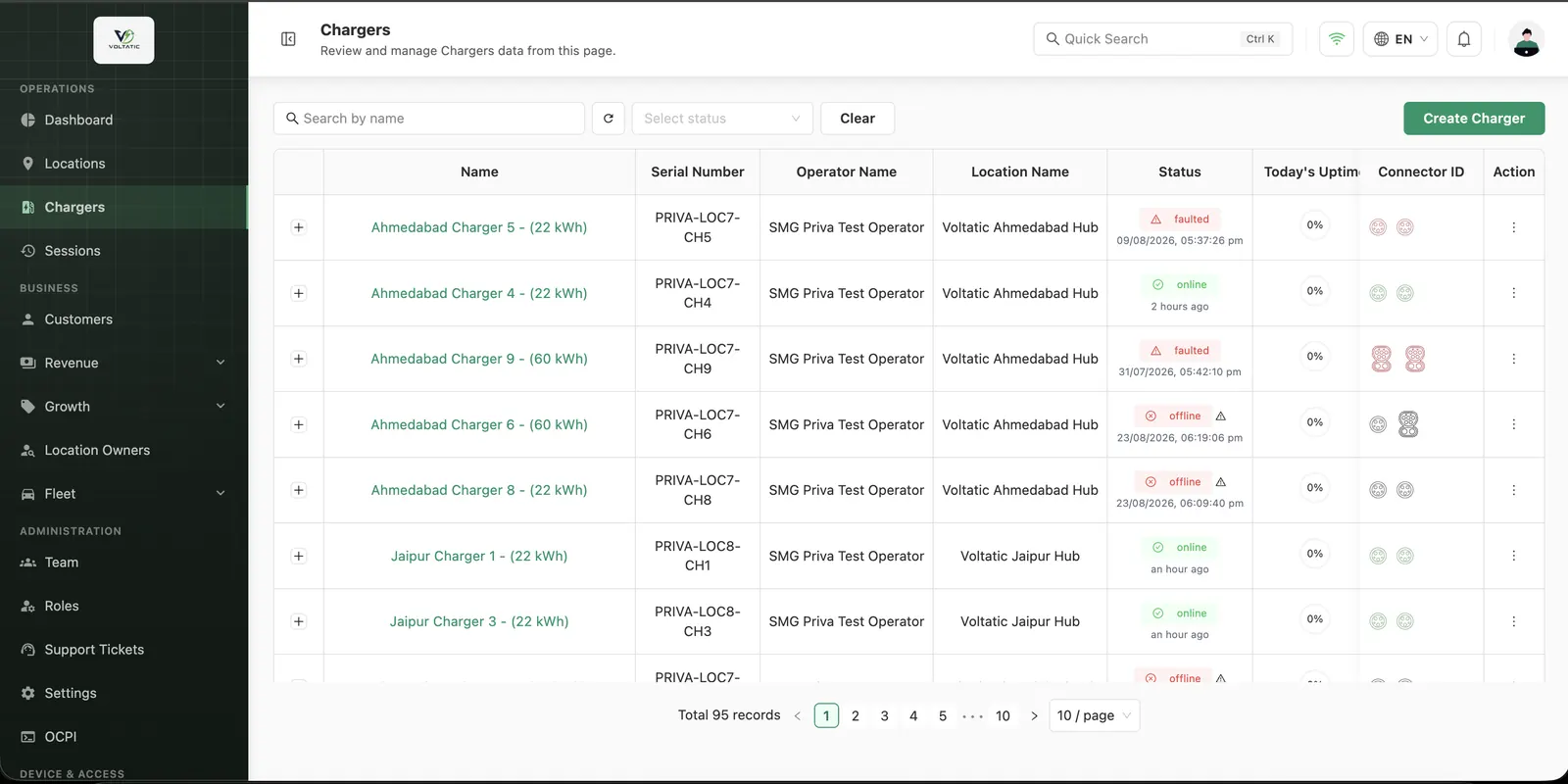Screen dimensions: 1568x784
Task: Open actions menu for Ahmedabad Charger 6
Action: click(x=1514, y=424)
